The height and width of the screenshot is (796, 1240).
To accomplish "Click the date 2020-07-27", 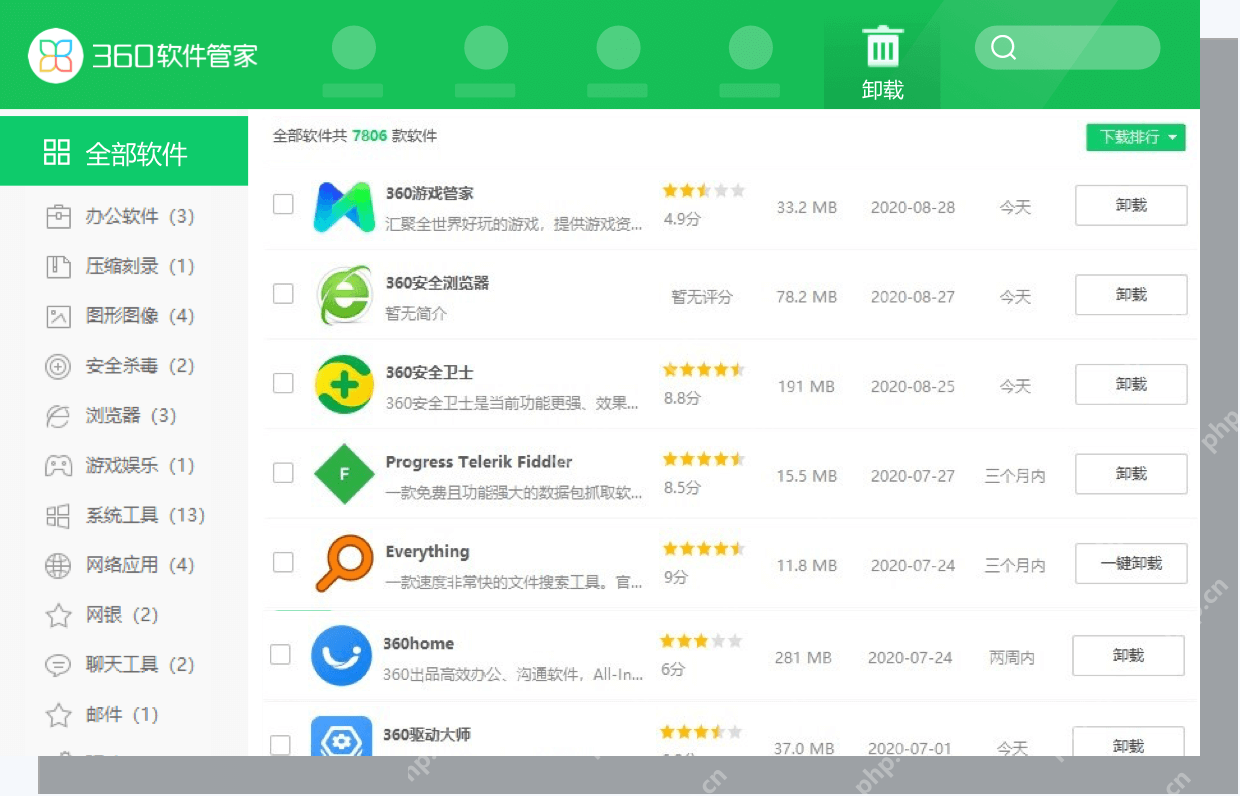I will 913,476.
